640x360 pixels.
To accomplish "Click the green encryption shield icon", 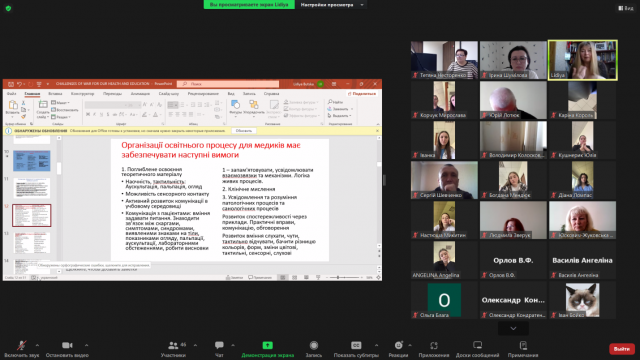I will click(x=8, y=8).
